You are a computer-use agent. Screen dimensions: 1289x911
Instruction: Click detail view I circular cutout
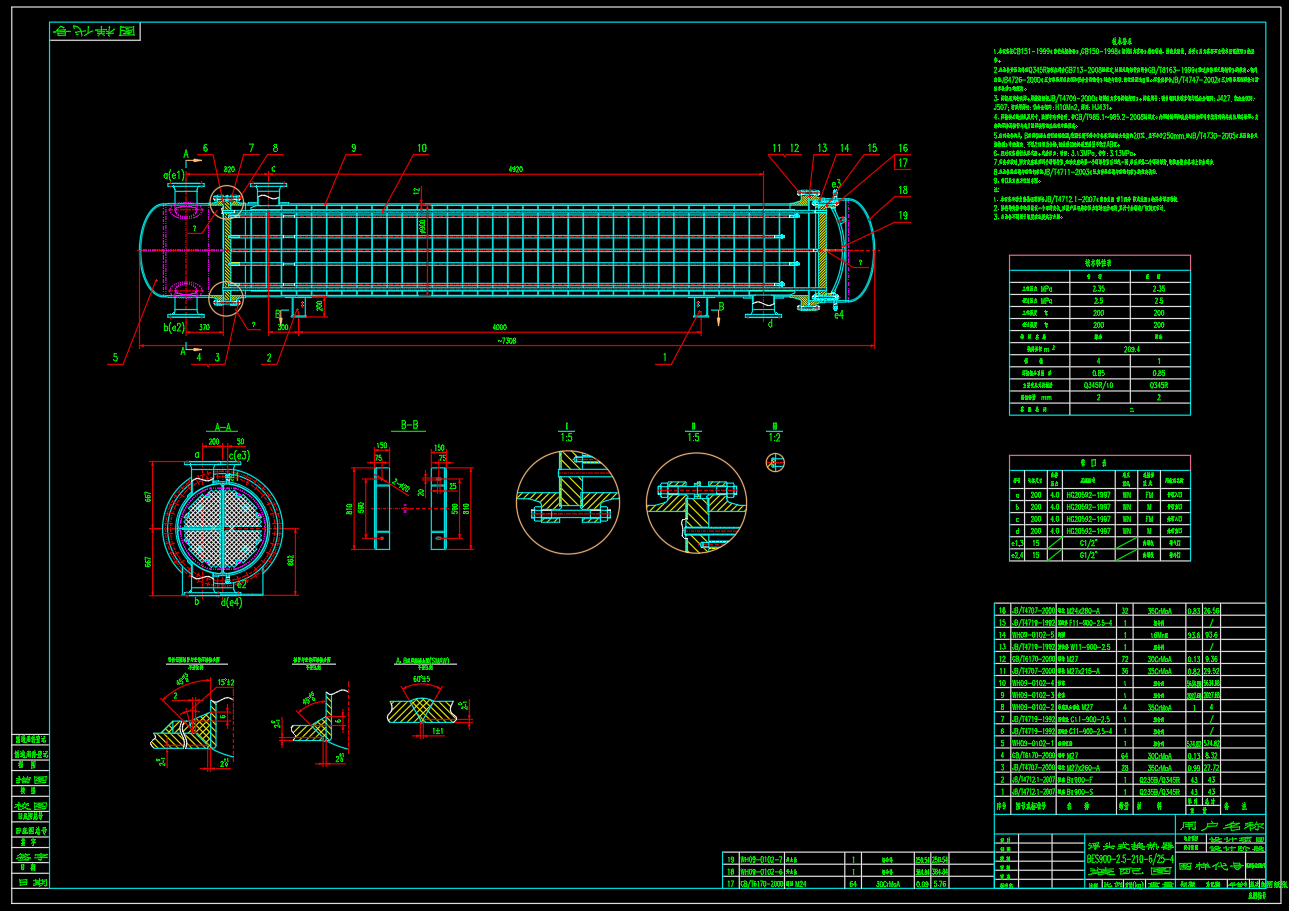[x=567, y=502]
